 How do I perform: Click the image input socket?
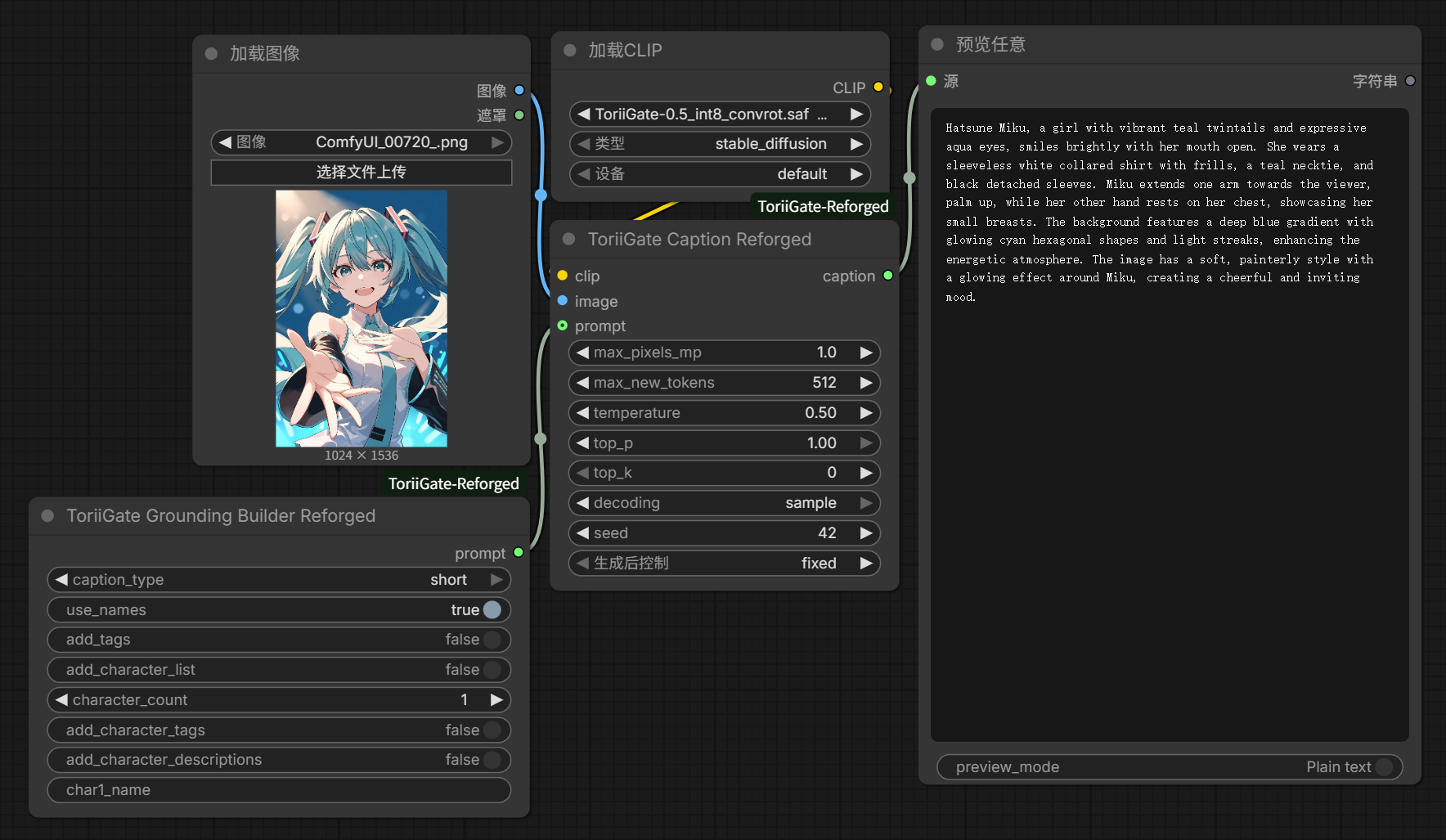point(563,301)
